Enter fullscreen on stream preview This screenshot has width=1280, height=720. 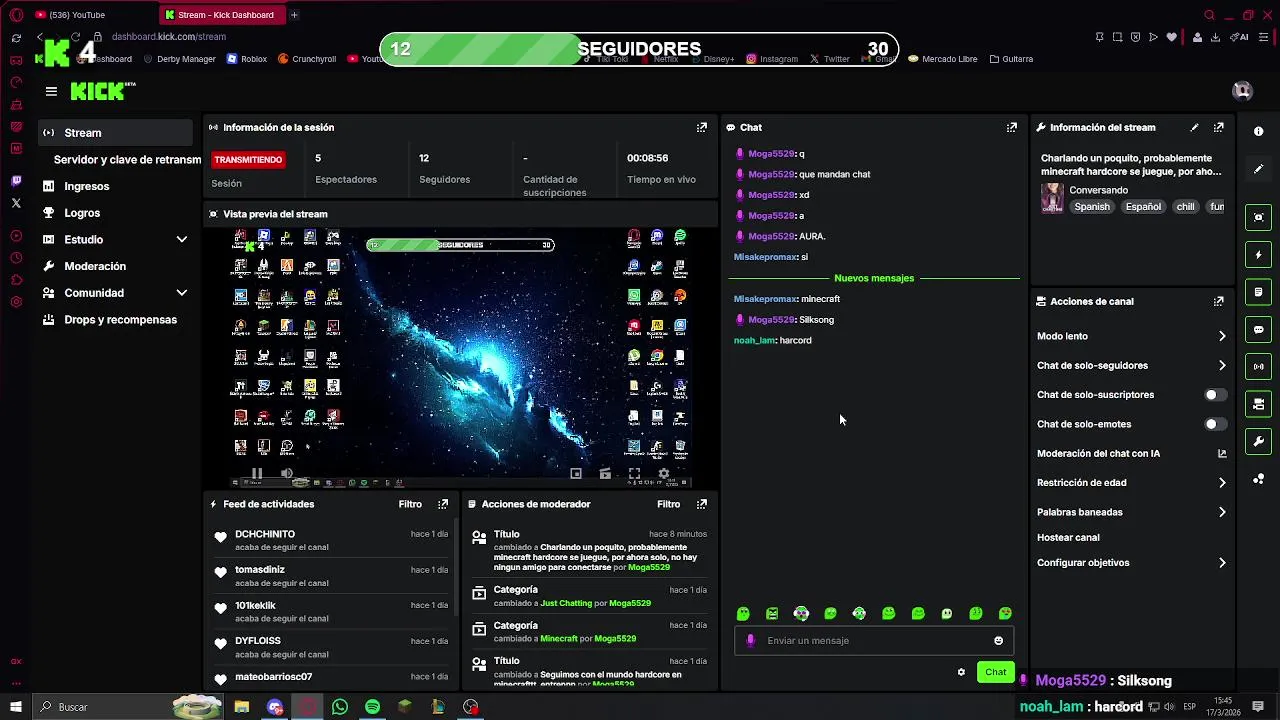[x=634, y=474]
